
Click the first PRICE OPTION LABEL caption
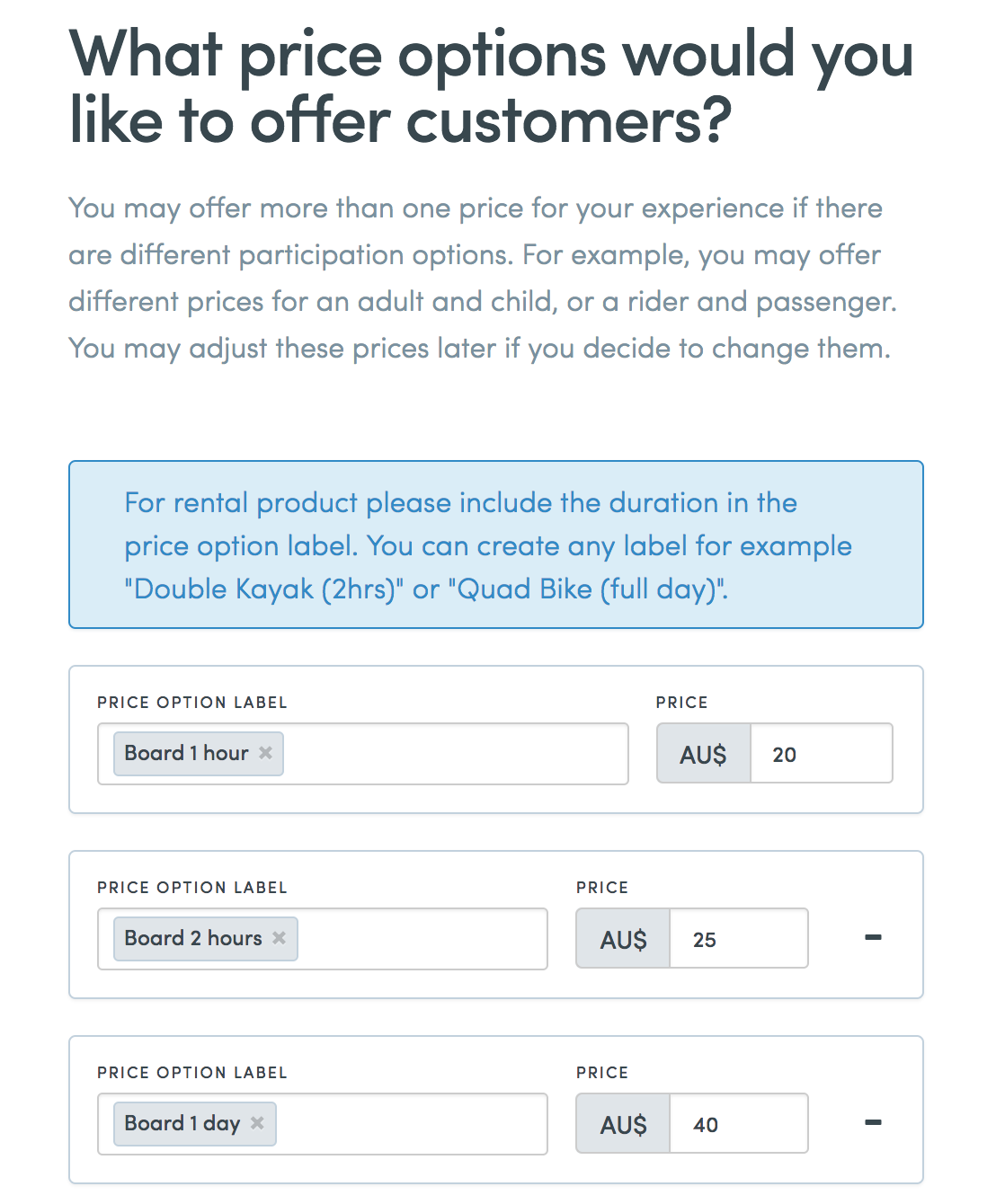click(x=192, y=703)
